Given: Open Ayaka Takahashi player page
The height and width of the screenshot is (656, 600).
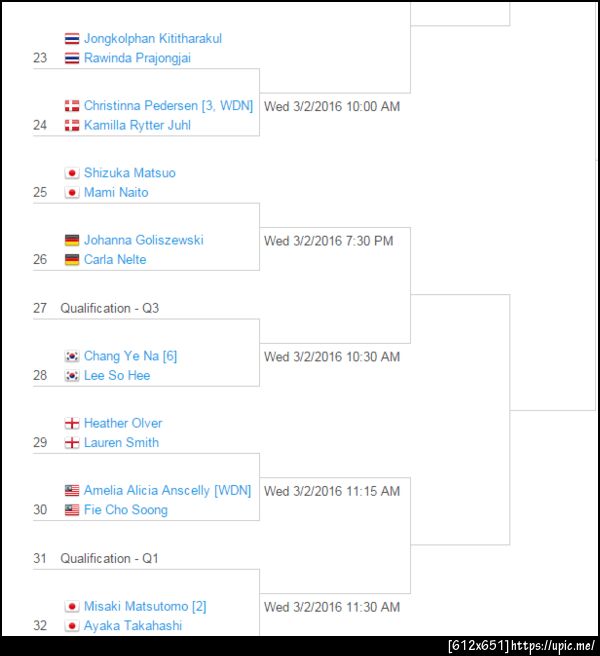Looking at the screenshot, I should pyautogui.click(x=132, y=625).
